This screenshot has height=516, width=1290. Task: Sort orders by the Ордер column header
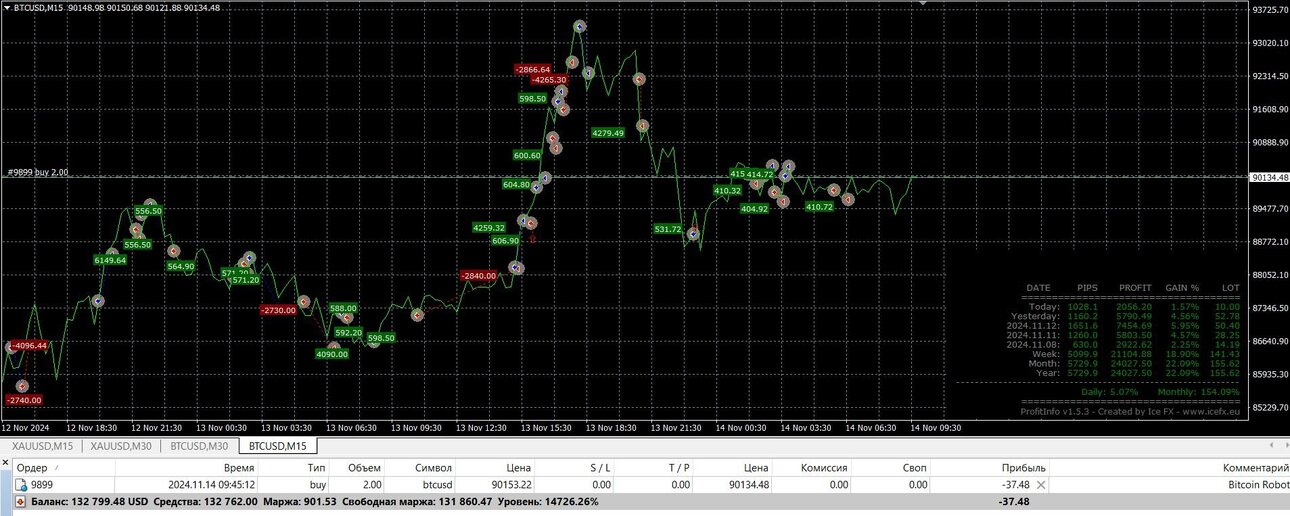(x=33, y=468)
